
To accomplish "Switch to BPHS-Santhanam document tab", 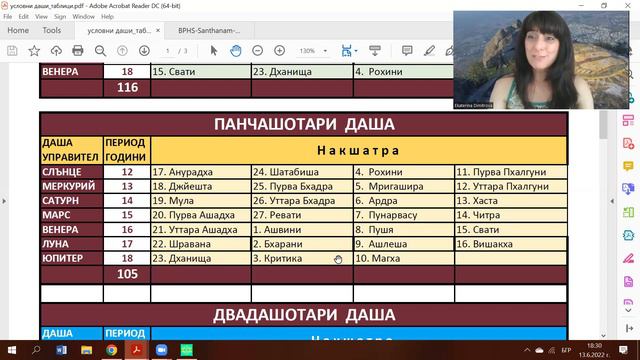I will coord(209,31).
